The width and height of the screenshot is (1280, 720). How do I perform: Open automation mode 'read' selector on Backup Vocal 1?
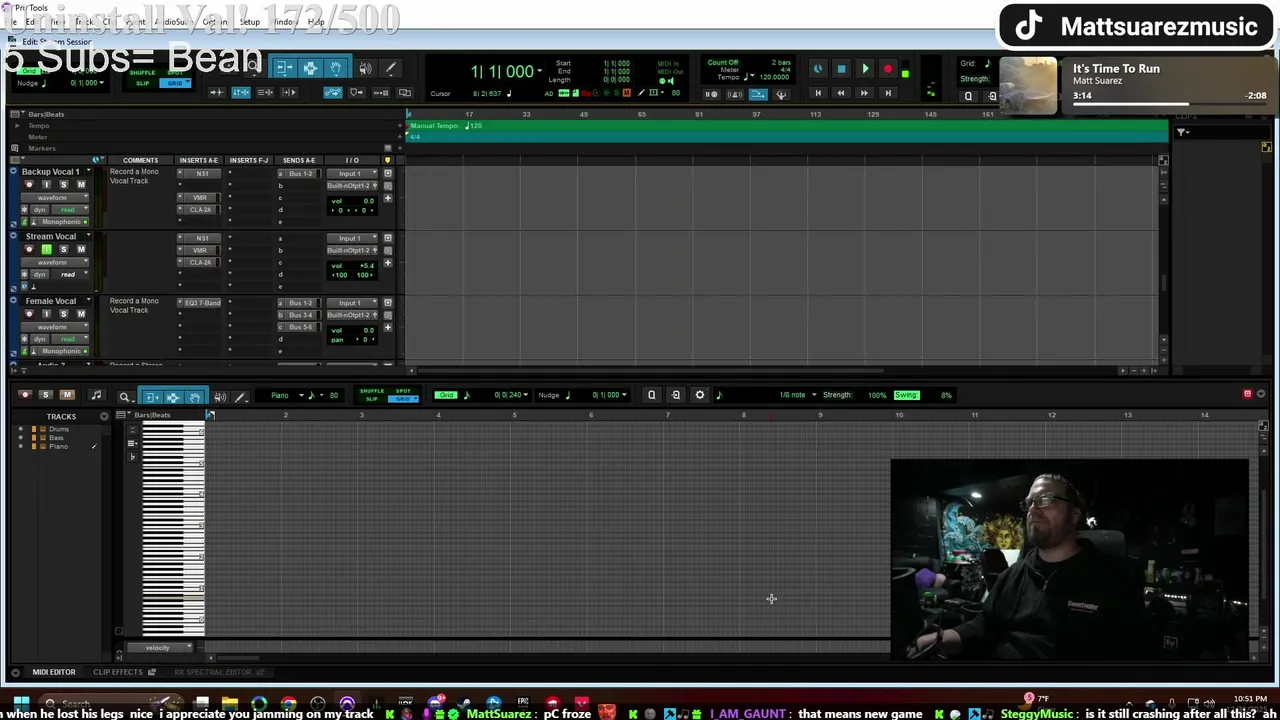70,209
